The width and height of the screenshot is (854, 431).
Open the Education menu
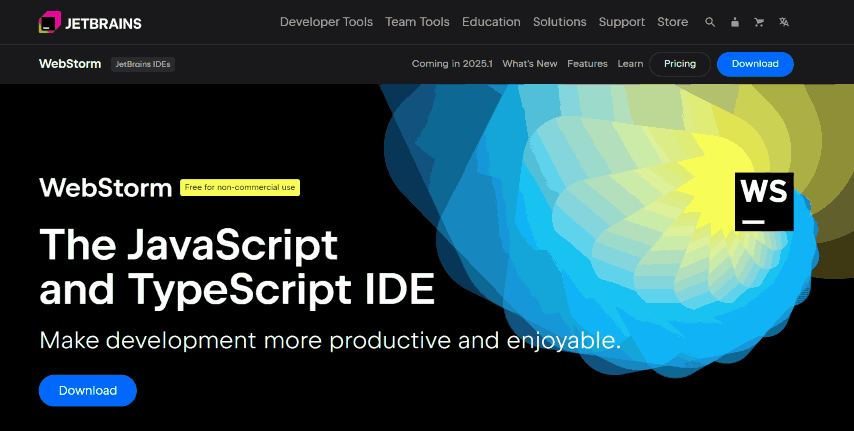[x=491, y=22]
